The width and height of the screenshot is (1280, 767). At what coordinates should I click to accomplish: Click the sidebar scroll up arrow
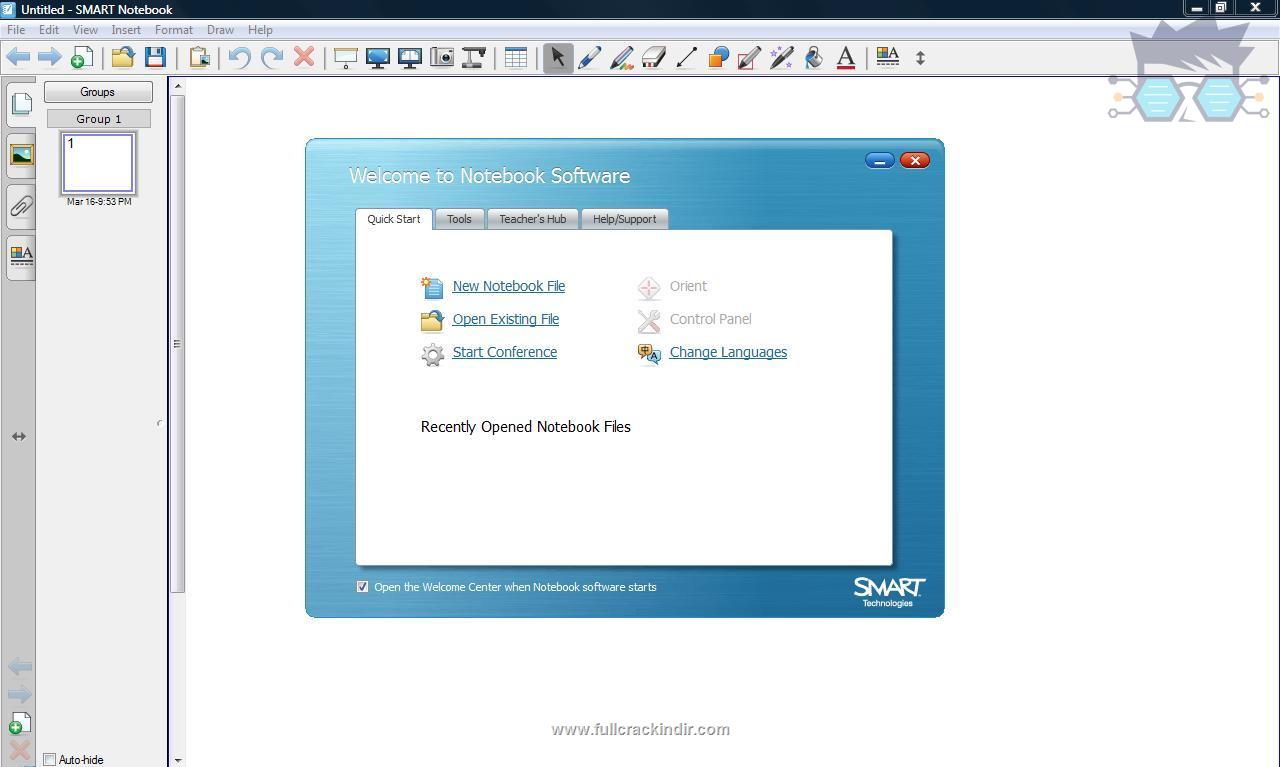[178, 86]
